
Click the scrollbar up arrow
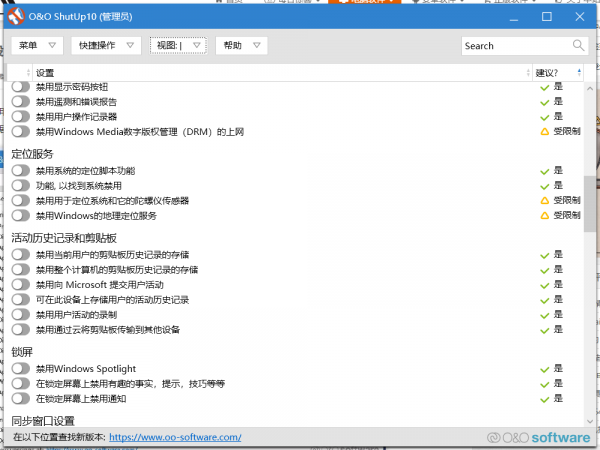click(590, 88)
